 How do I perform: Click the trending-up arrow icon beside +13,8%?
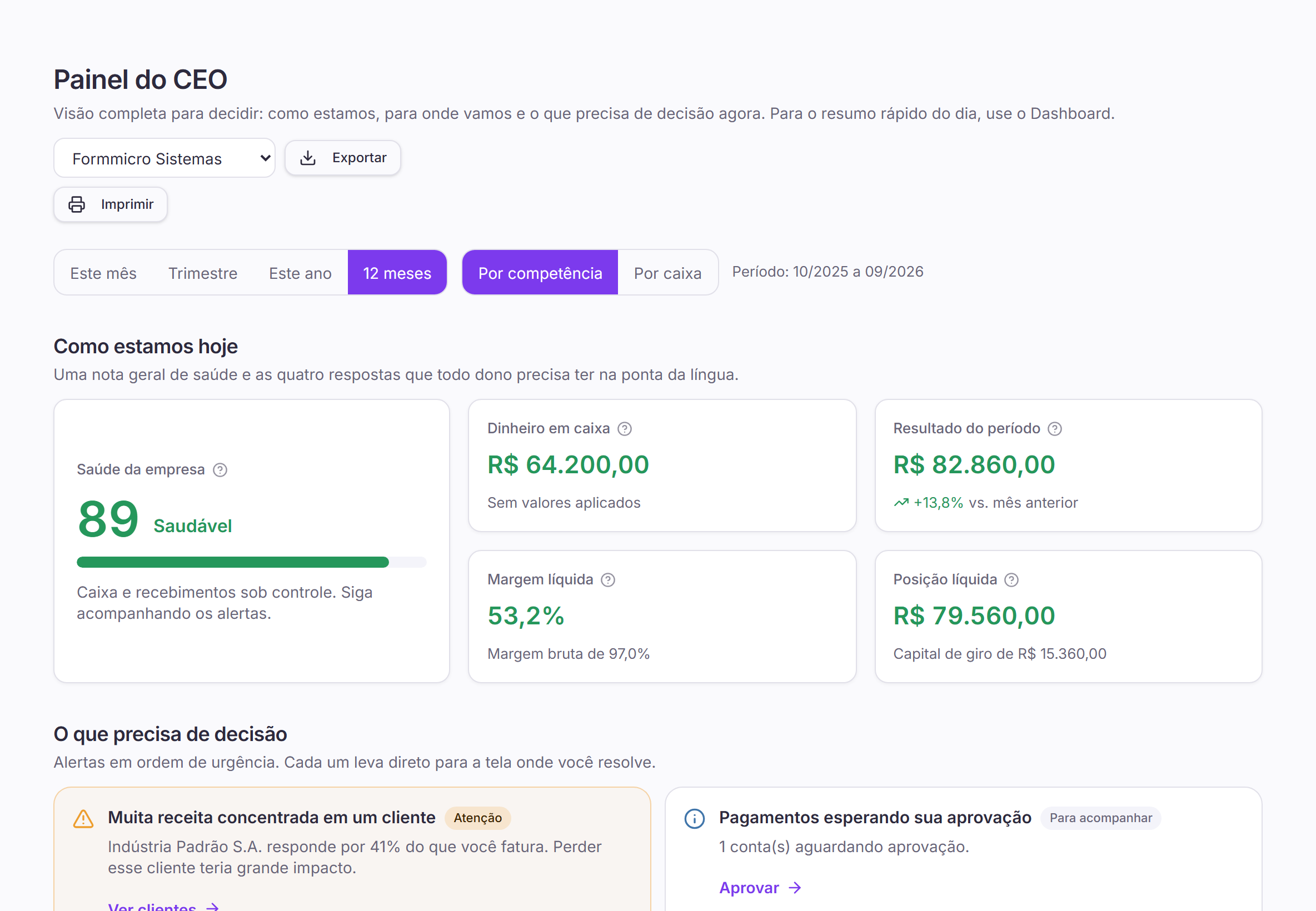pos(901,503)
